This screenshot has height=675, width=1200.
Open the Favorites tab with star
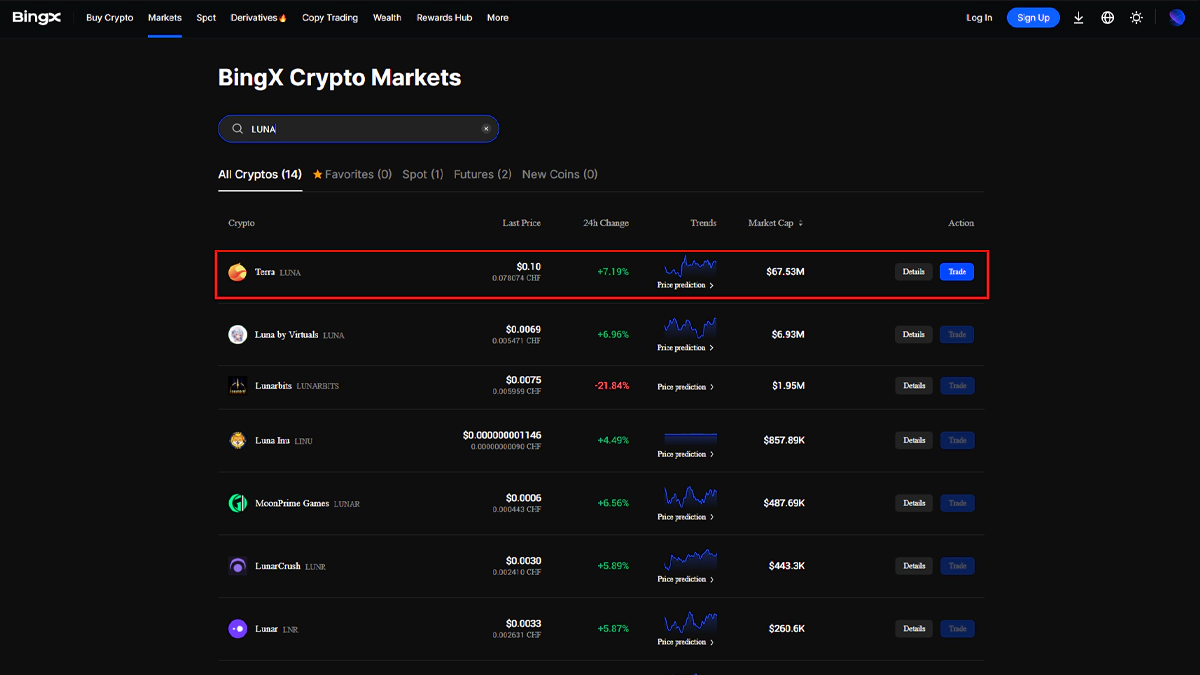pyautogui.click(x=352, y=174)
